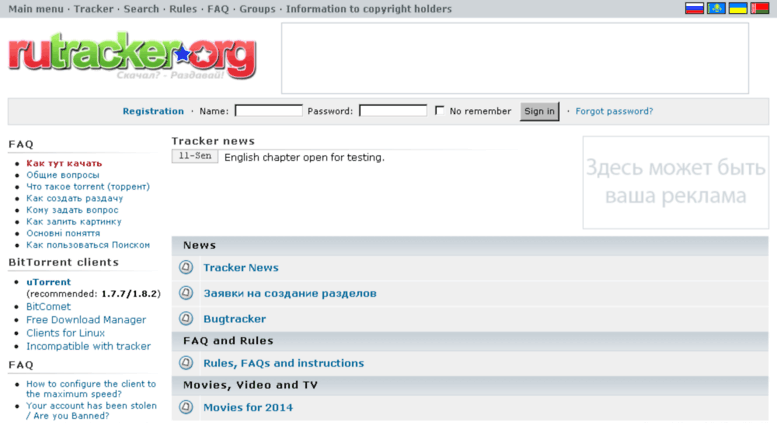Open Что такое torrent (торрент) link
This screenshot has height=423, width=777.
[x=88, y=187]
